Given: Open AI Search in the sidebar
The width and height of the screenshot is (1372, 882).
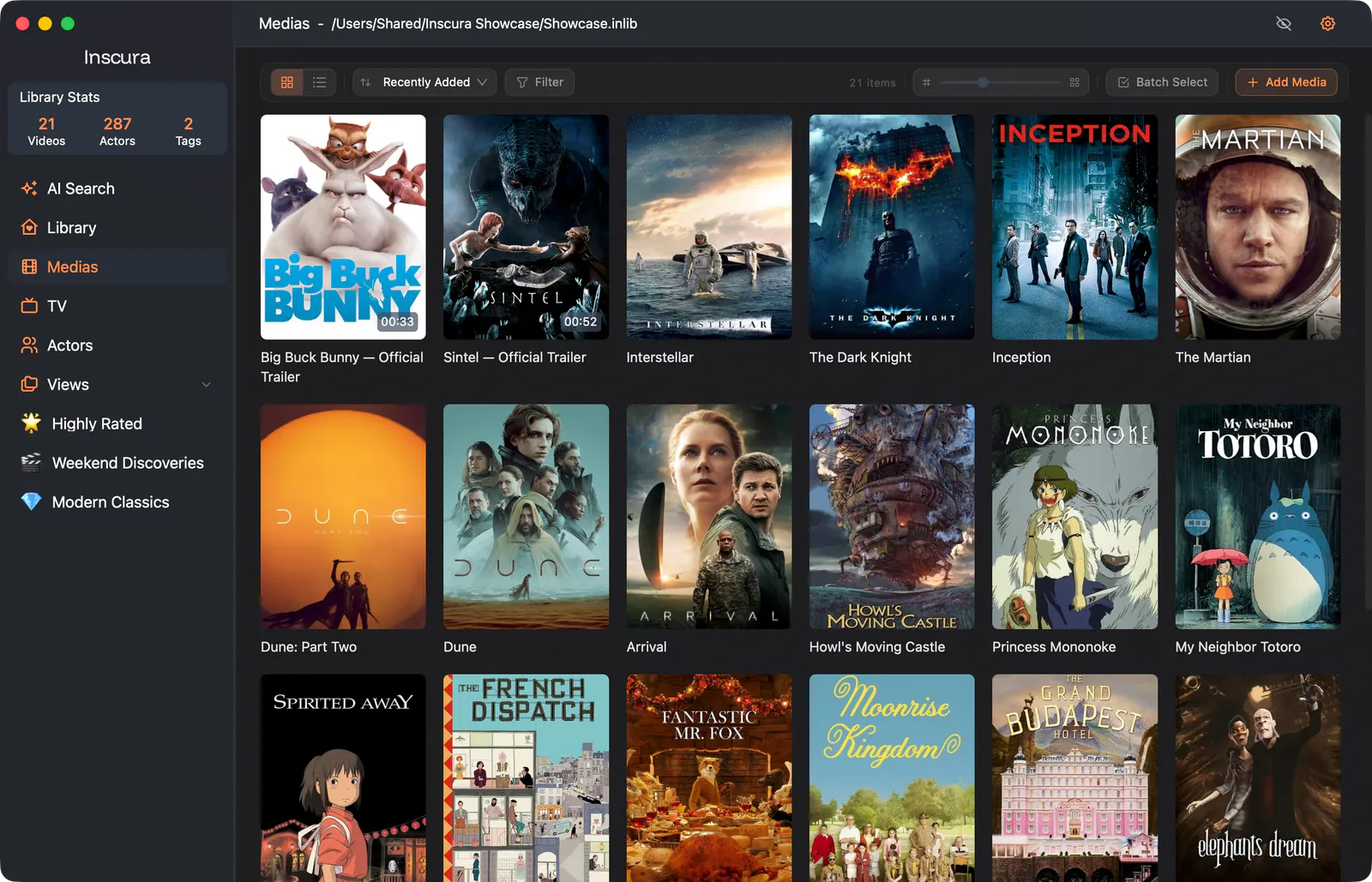Looking at the screenshot, I should (x=117, y=189).
